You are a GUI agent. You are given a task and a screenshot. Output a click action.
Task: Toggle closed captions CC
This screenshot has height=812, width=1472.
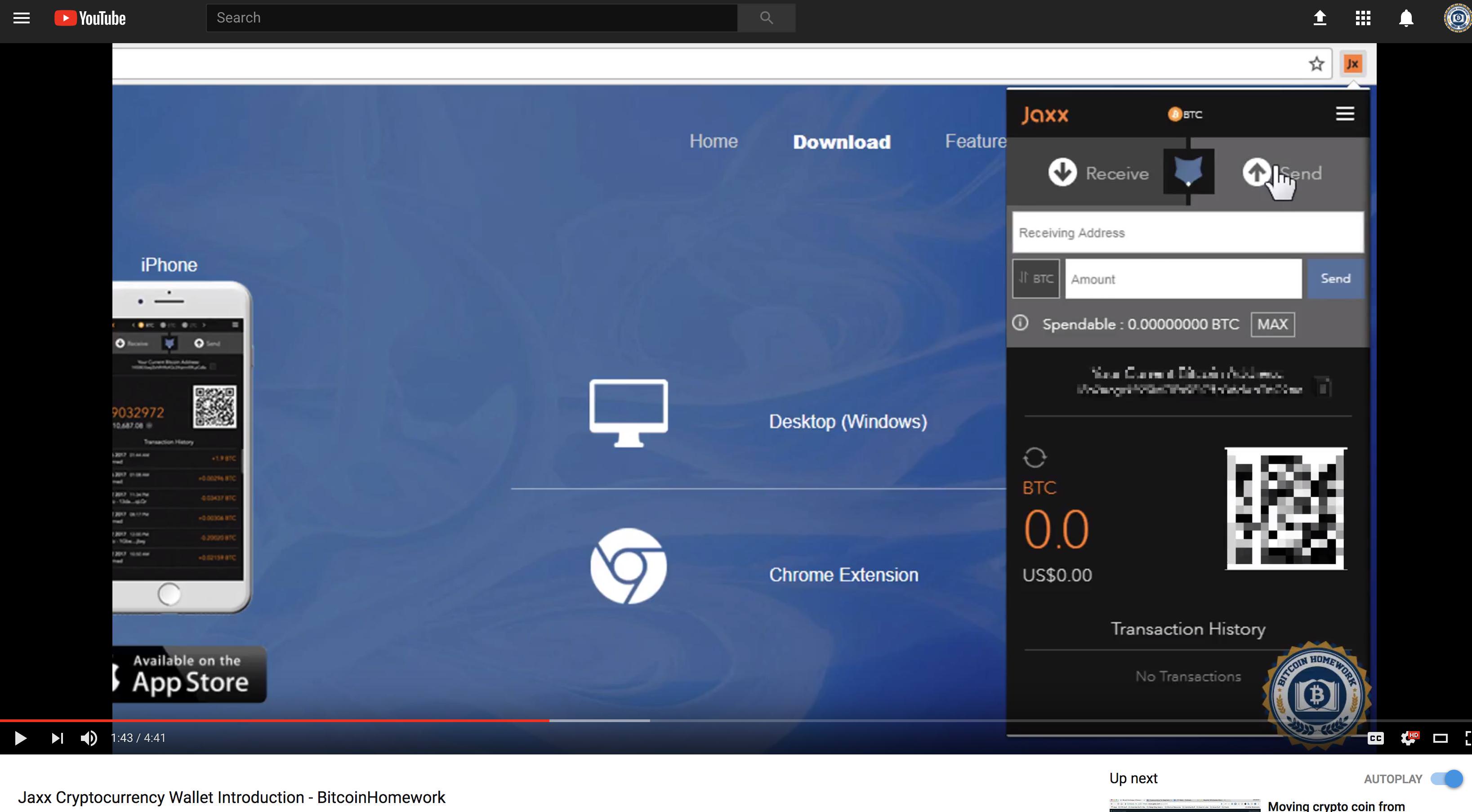[1375, 738]
